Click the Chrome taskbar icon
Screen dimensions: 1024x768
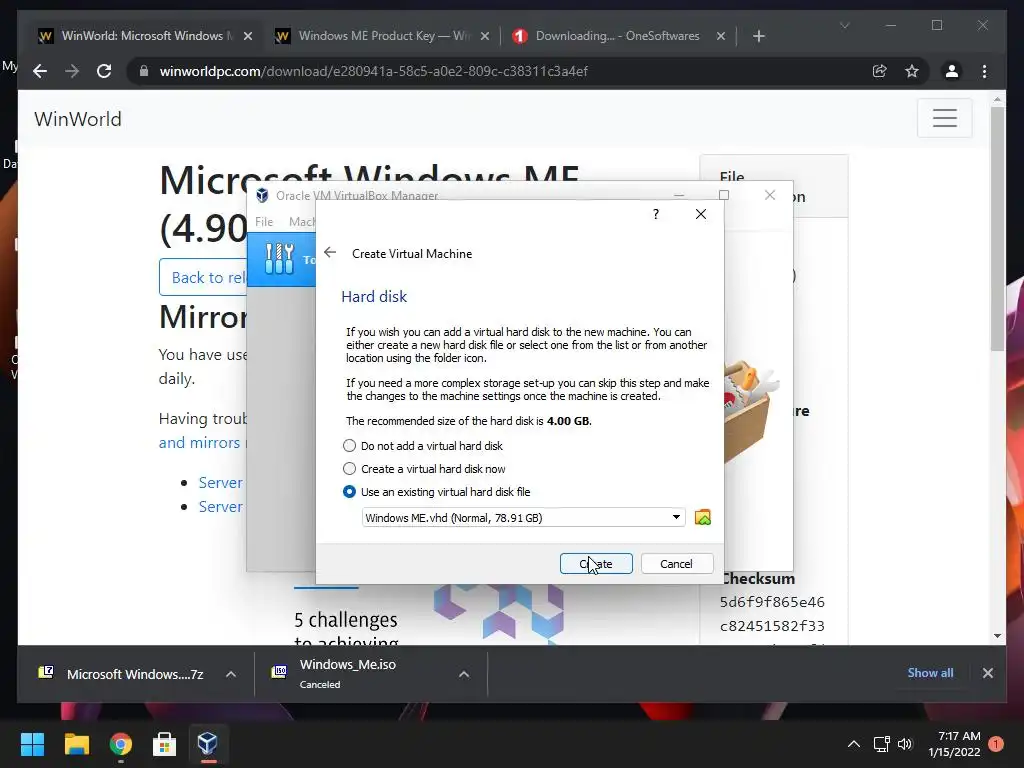pos(121,743)
